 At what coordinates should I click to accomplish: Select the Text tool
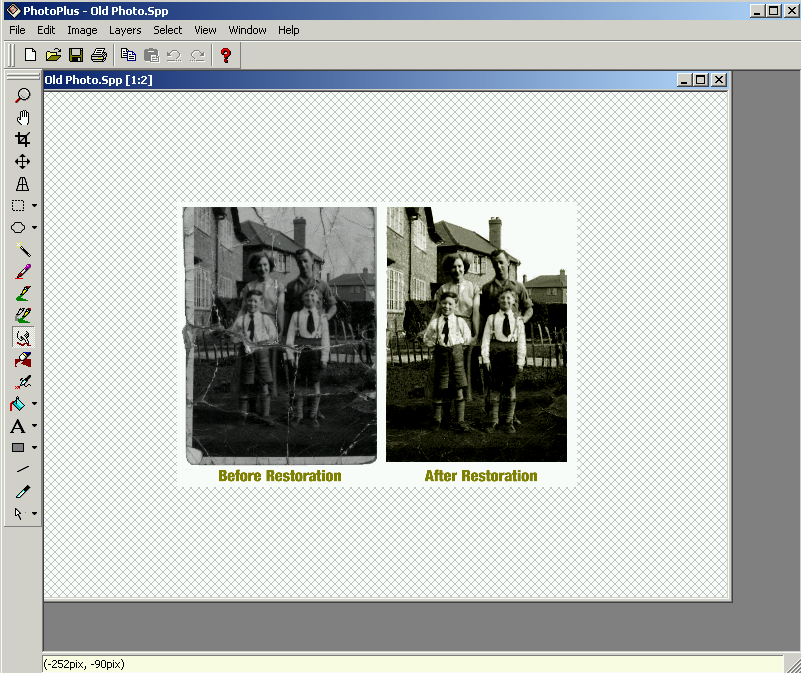coord(18,426)
